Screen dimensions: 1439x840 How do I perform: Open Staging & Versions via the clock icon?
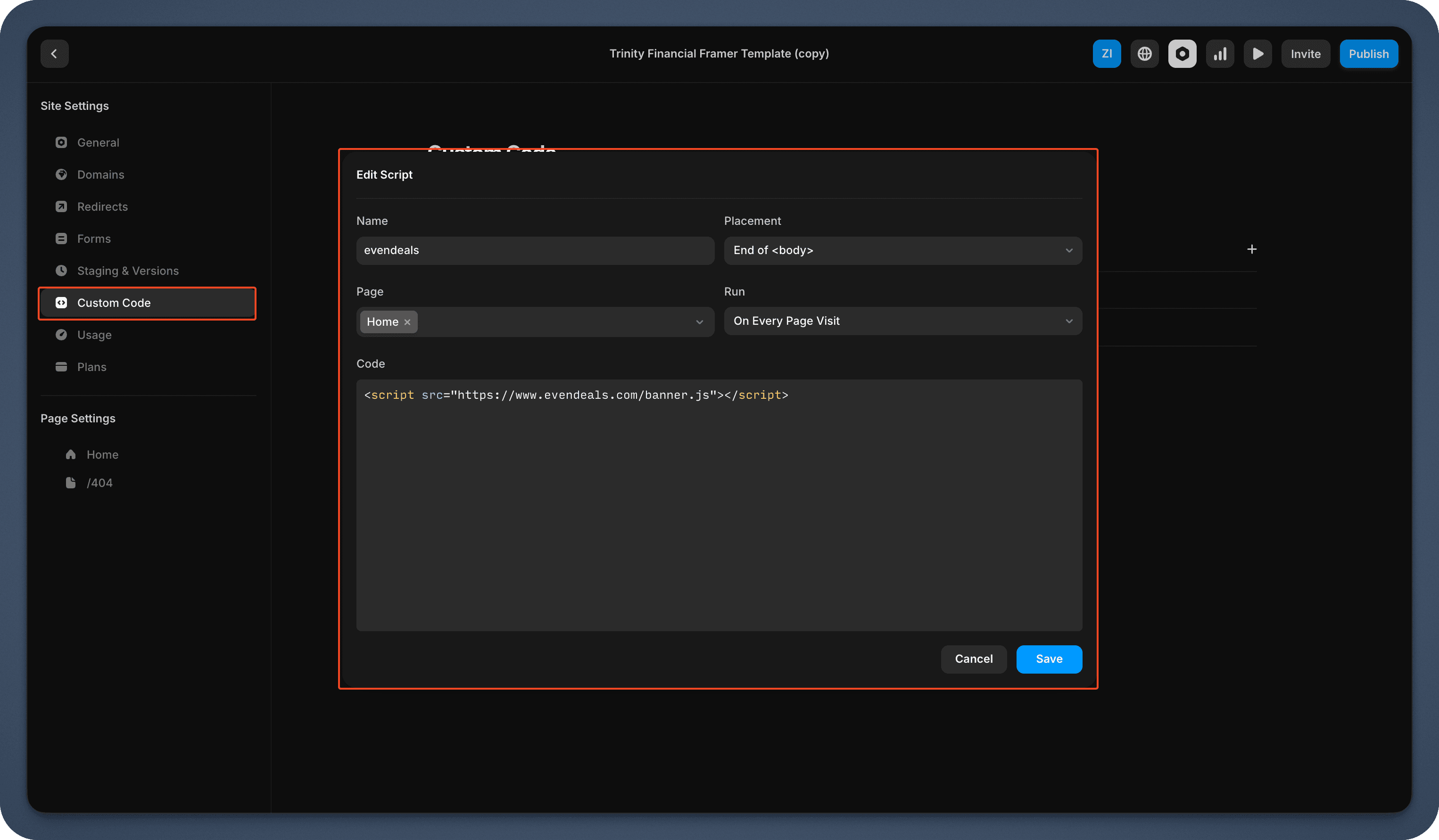[61, 270]
